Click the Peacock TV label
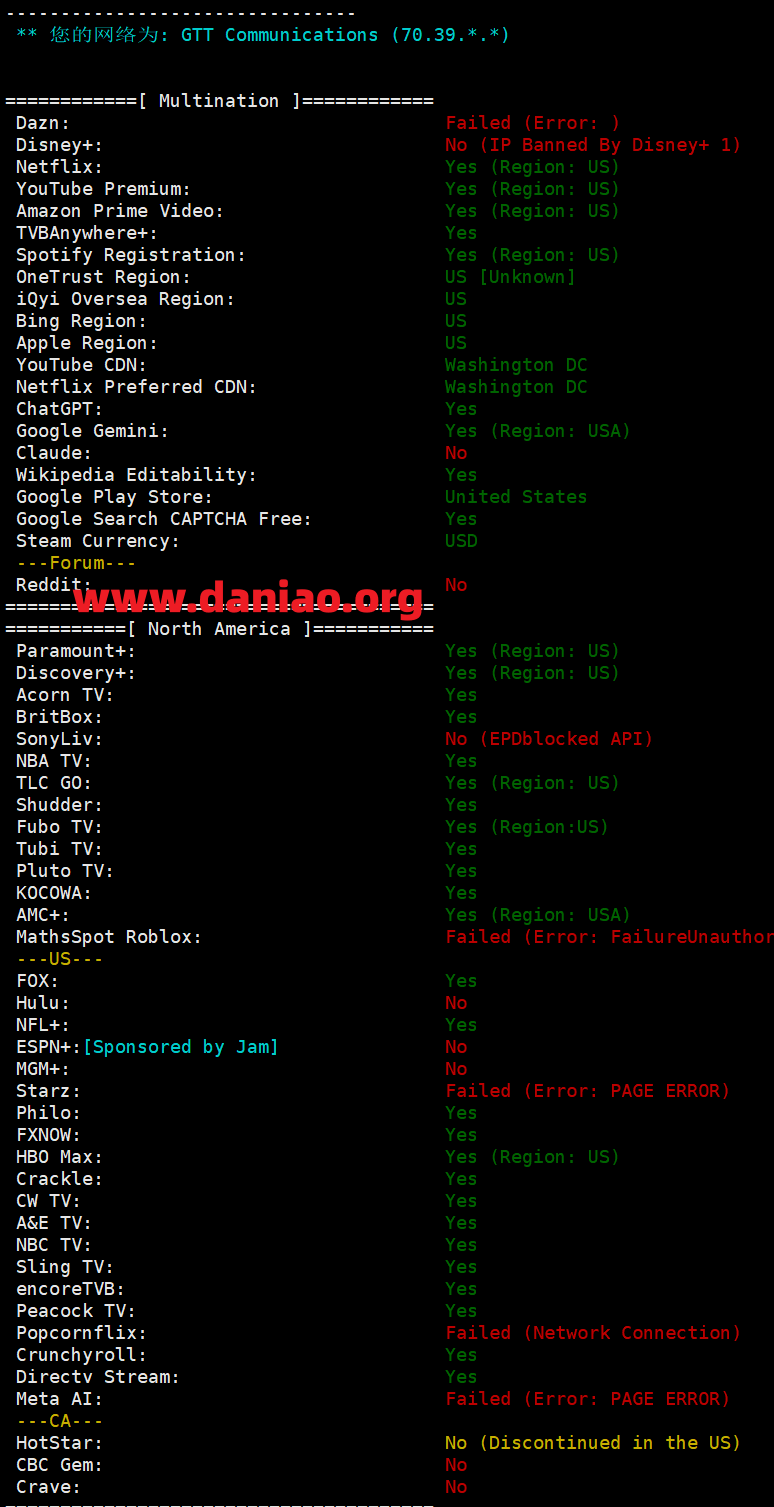 point(76,1311)
